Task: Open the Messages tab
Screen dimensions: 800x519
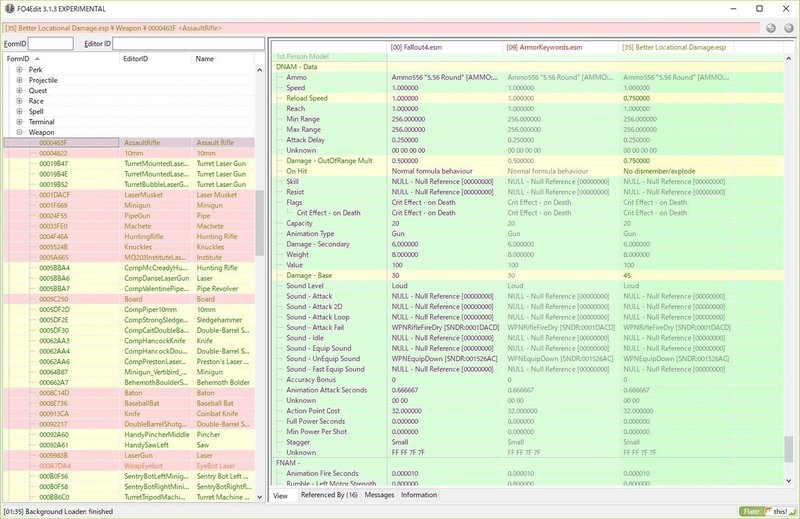Action: point(379,495)
